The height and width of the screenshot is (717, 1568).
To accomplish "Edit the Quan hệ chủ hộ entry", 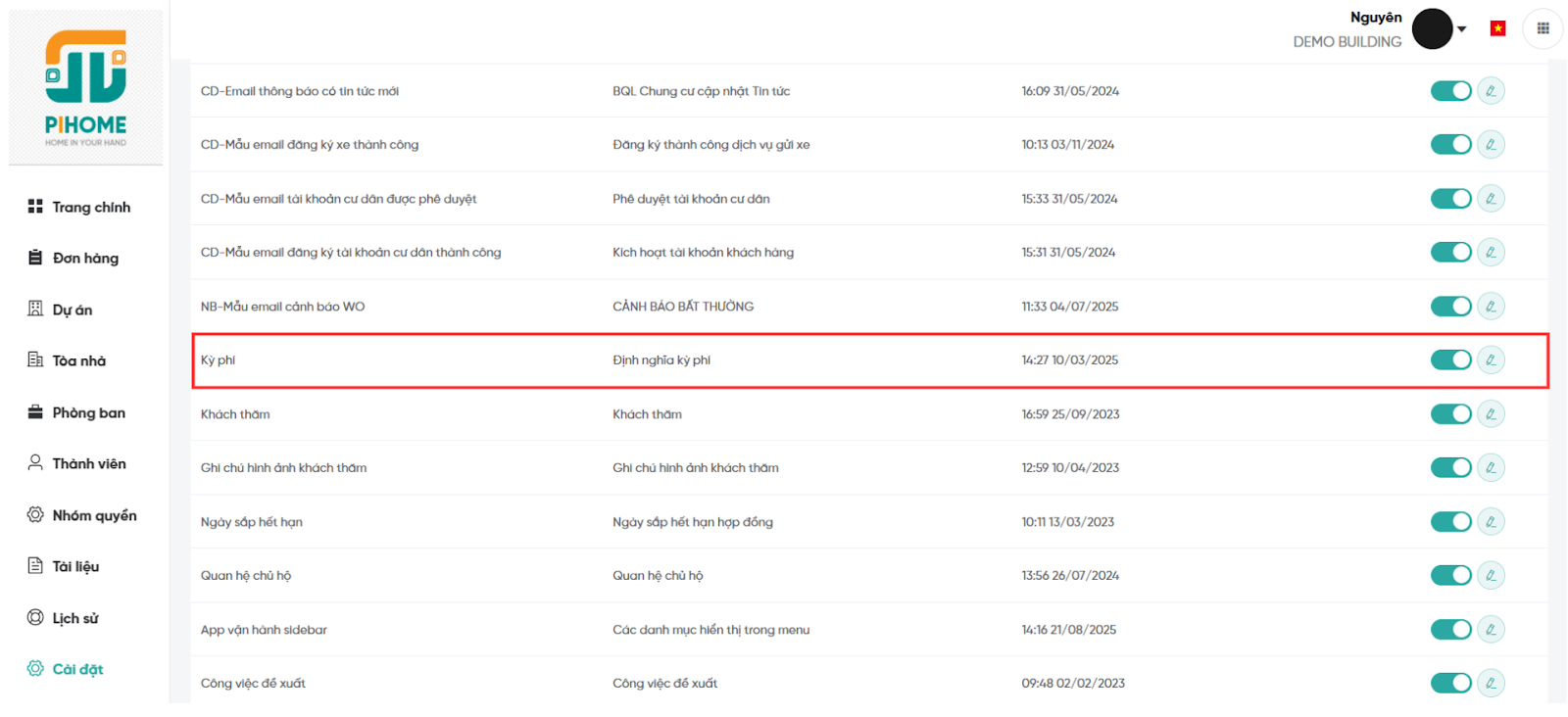I will (1490, 576).
